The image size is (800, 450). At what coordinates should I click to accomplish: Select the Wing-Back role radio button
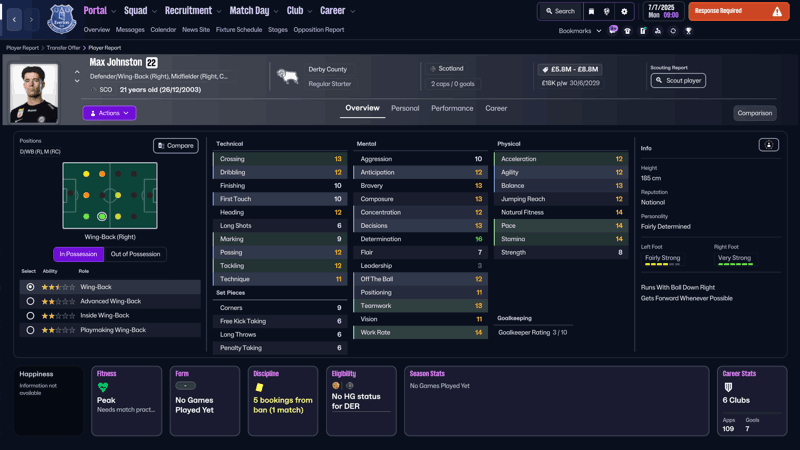pyautogui.click(x=31, y=287)
